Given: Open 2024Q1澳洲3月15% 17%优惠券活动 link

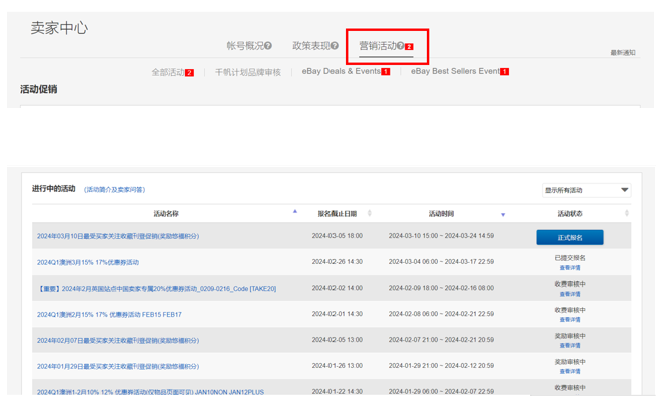Looking at the screenshot, I should pos(88,262).
